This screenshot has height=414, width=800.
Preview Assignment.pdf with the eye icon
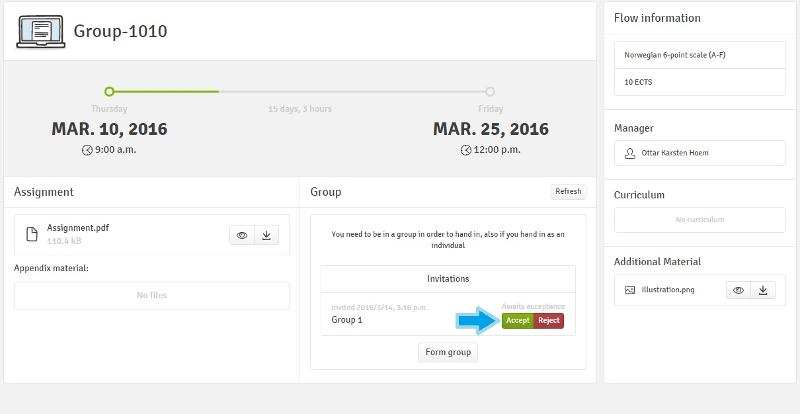pyautogui.click(x=241, y=235)
